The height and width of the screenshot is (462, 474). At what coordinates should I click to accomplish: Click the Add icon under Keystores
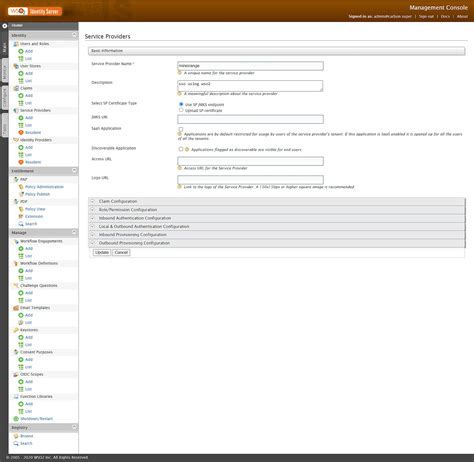pyautogui.click(x=21, y=337)
